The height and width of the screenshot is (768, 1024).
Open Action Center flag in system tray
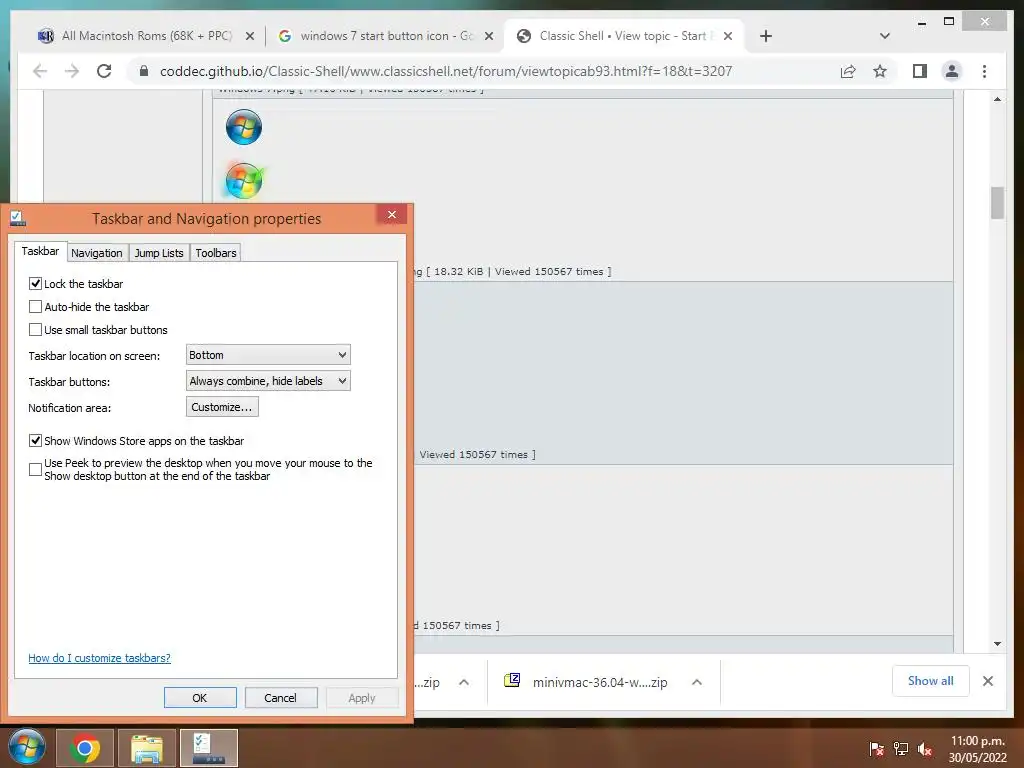pyautogui.click(x=876, y=748)
